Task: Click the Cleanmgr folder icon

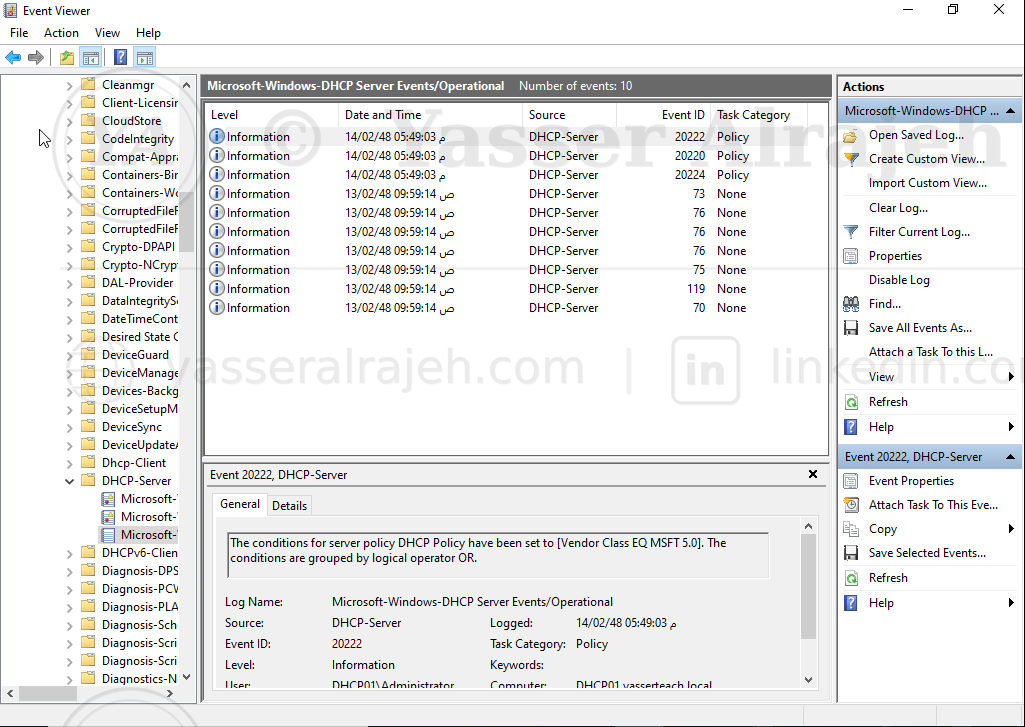Action: click(88, 84)
